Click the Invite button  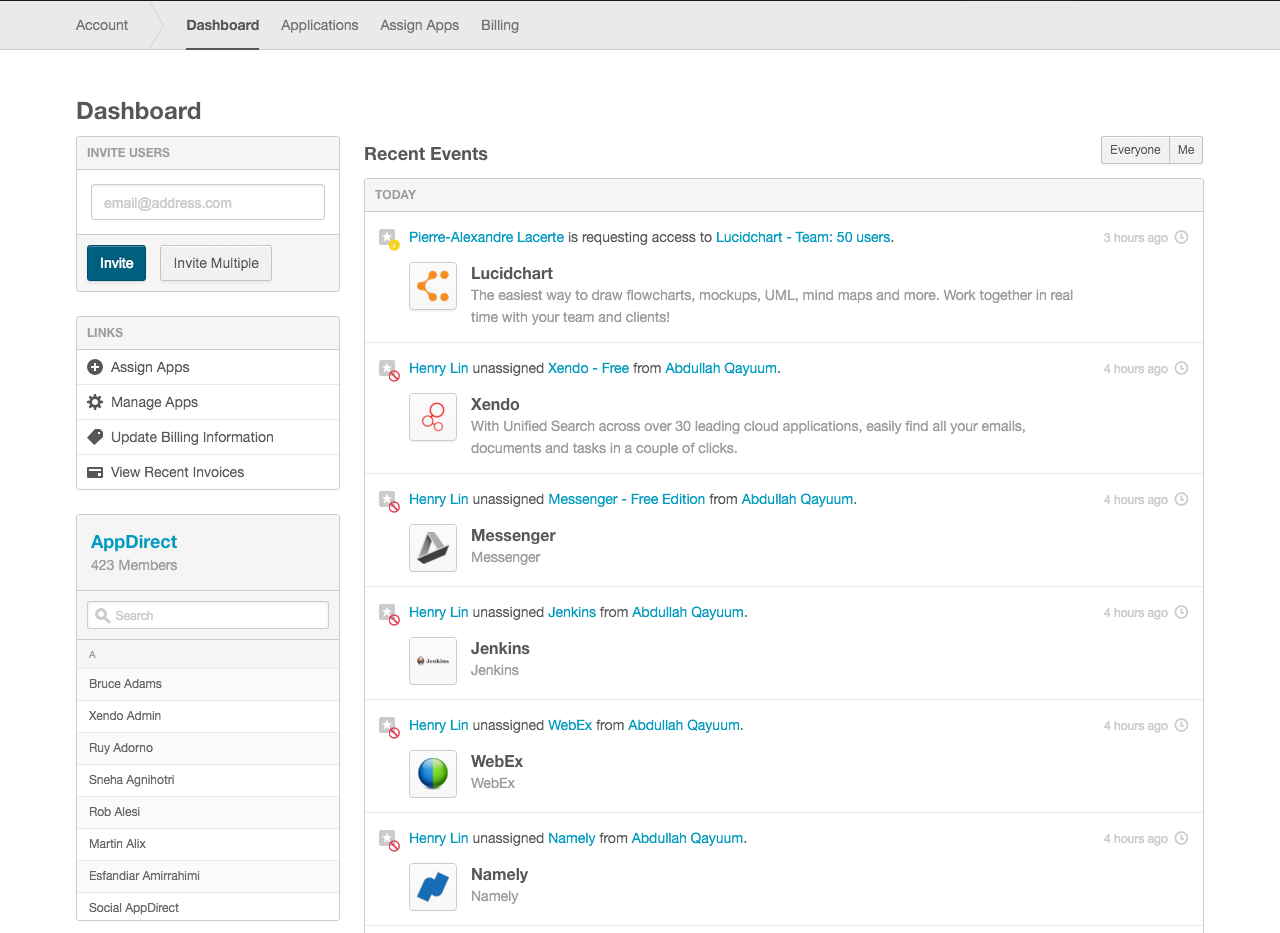tap(116, 263)
